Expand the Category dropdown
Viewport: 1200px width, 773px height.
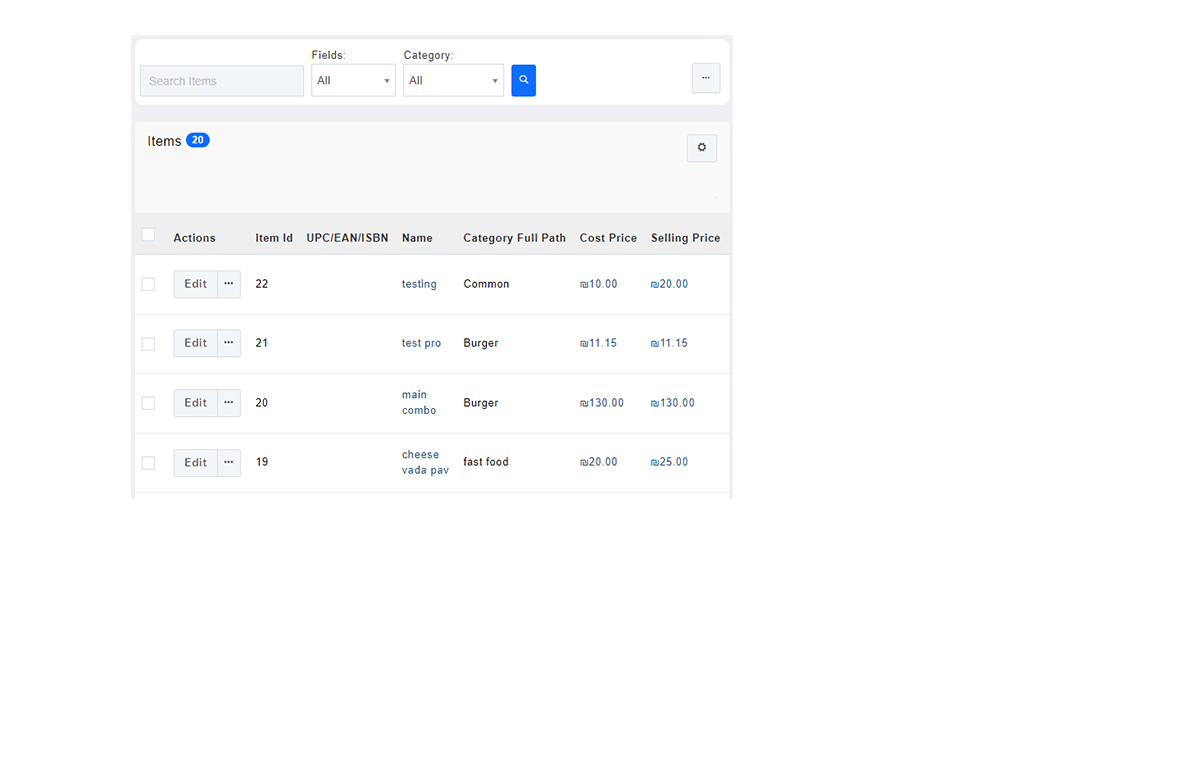tap(453, 81)
